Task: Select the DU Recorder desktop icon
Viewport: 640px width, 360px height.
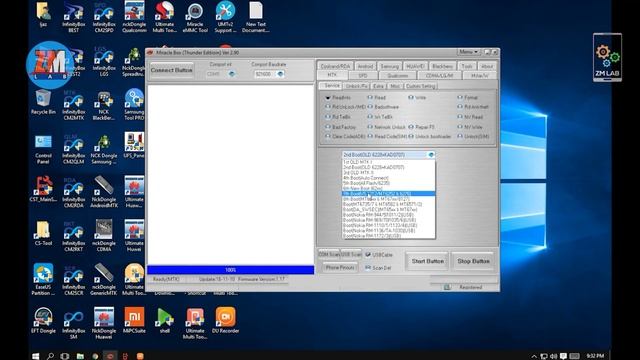Action: 225,321
